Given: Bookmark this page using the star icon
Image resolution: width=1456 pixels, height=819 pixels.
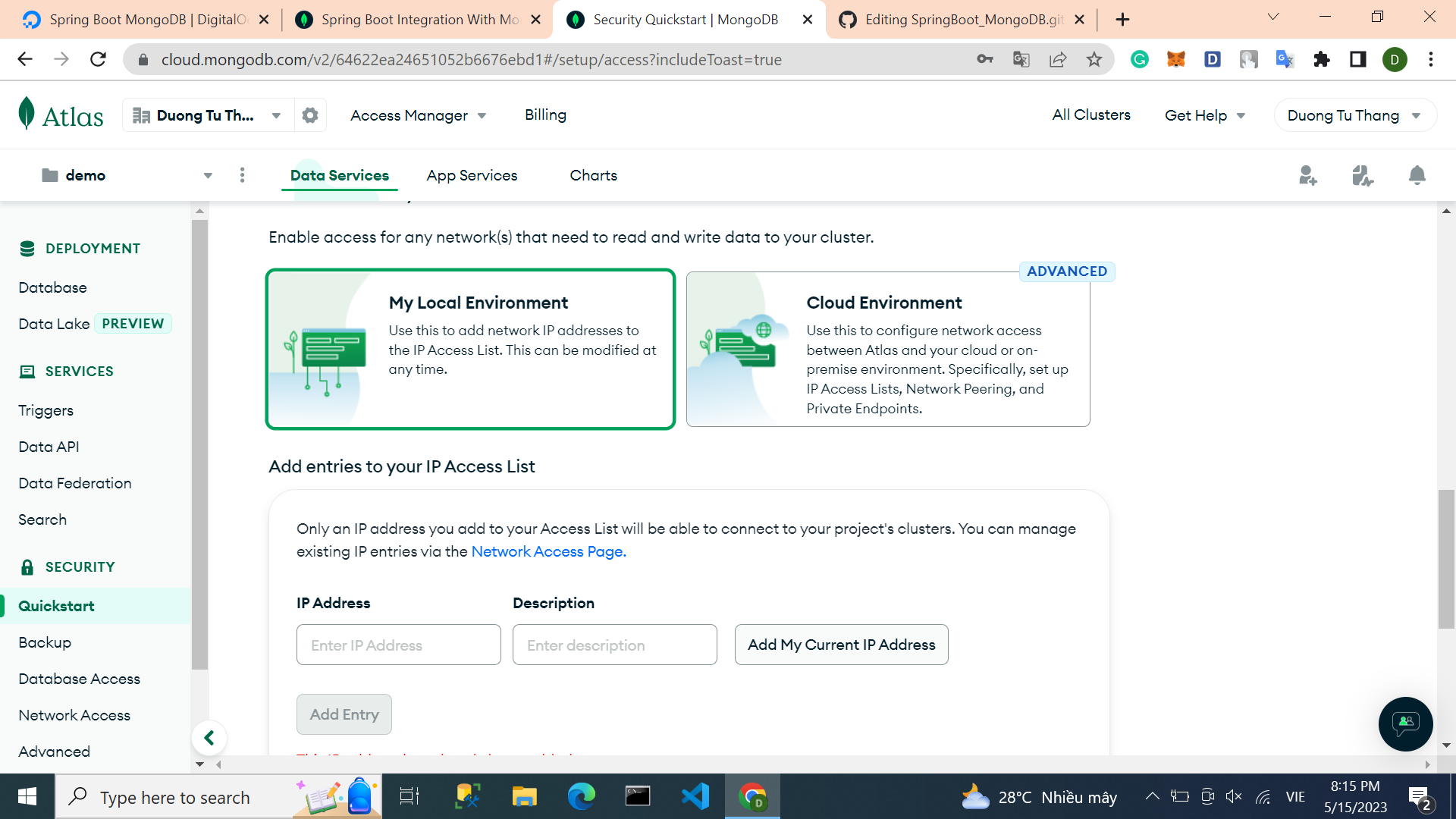Looking at the screenshot, I should click(x=1094, y=59).
